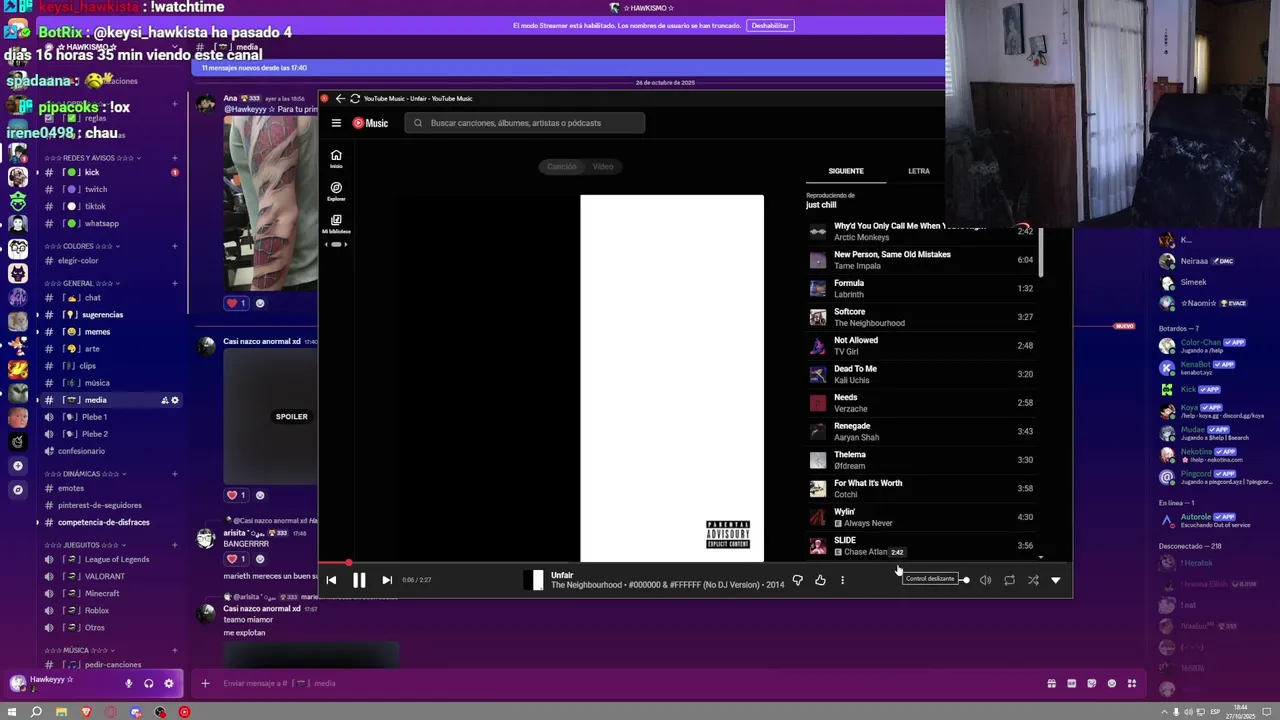This screenshot has height=720, width=1280.
Task: Click the song progress bar in YouTube Music
Action: [695, 563]
